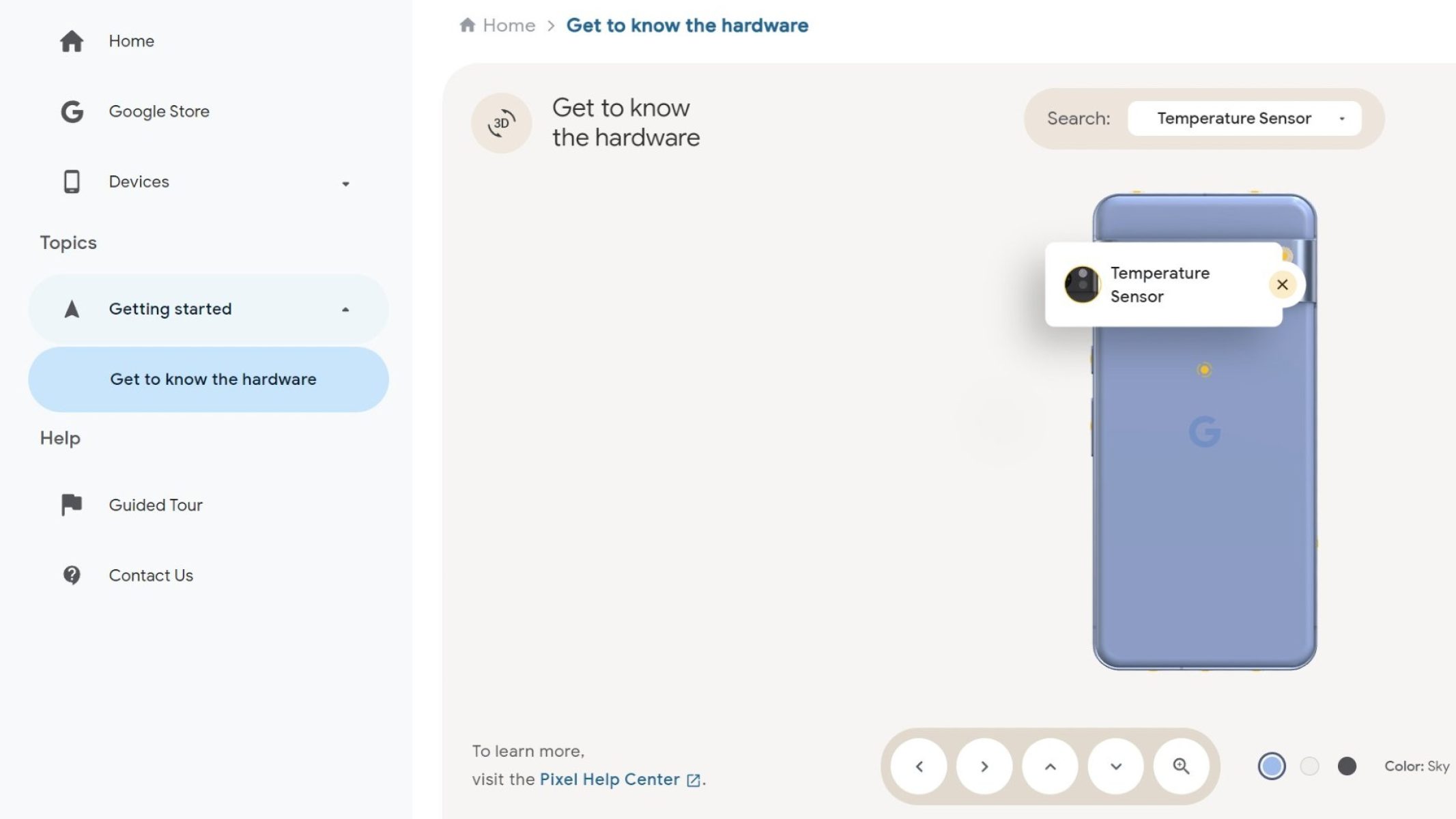Click the Google Store G icon

point(72,111)
